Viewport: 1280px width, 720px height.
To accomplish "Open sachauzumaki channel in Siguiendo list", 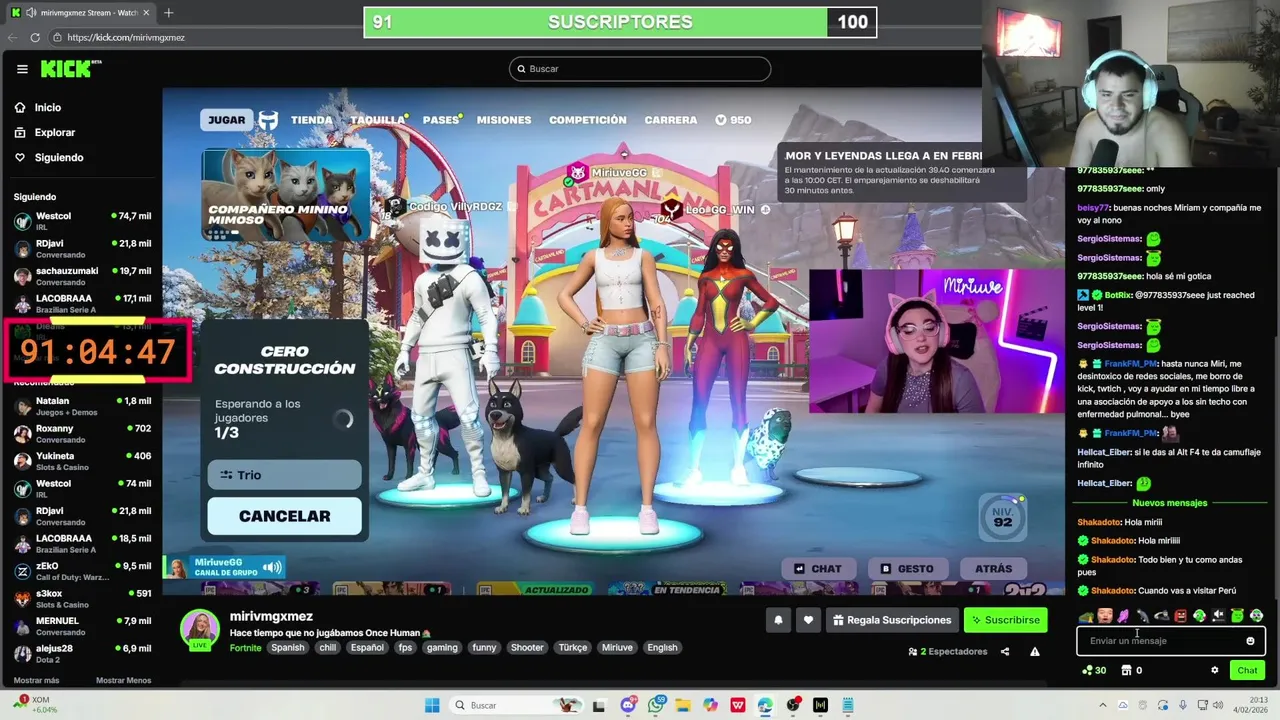I will pyautogui.click(x=82, y=276).
